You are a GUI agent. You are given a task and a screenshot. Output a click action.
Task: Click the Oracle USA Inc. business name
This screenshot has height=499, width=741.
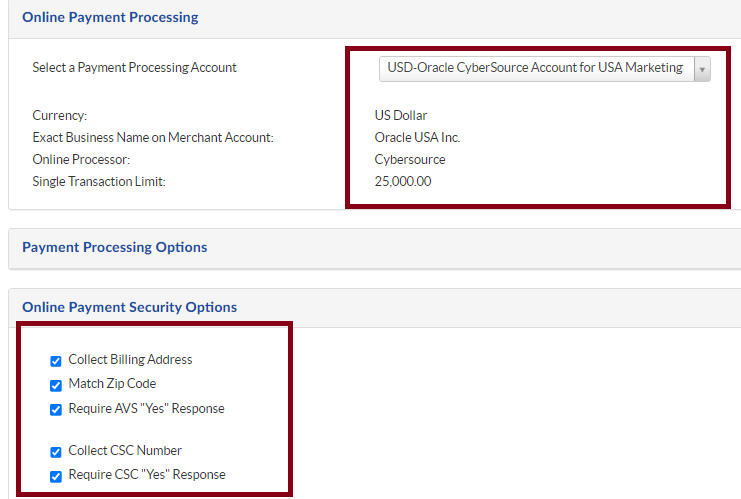(417, 137)
